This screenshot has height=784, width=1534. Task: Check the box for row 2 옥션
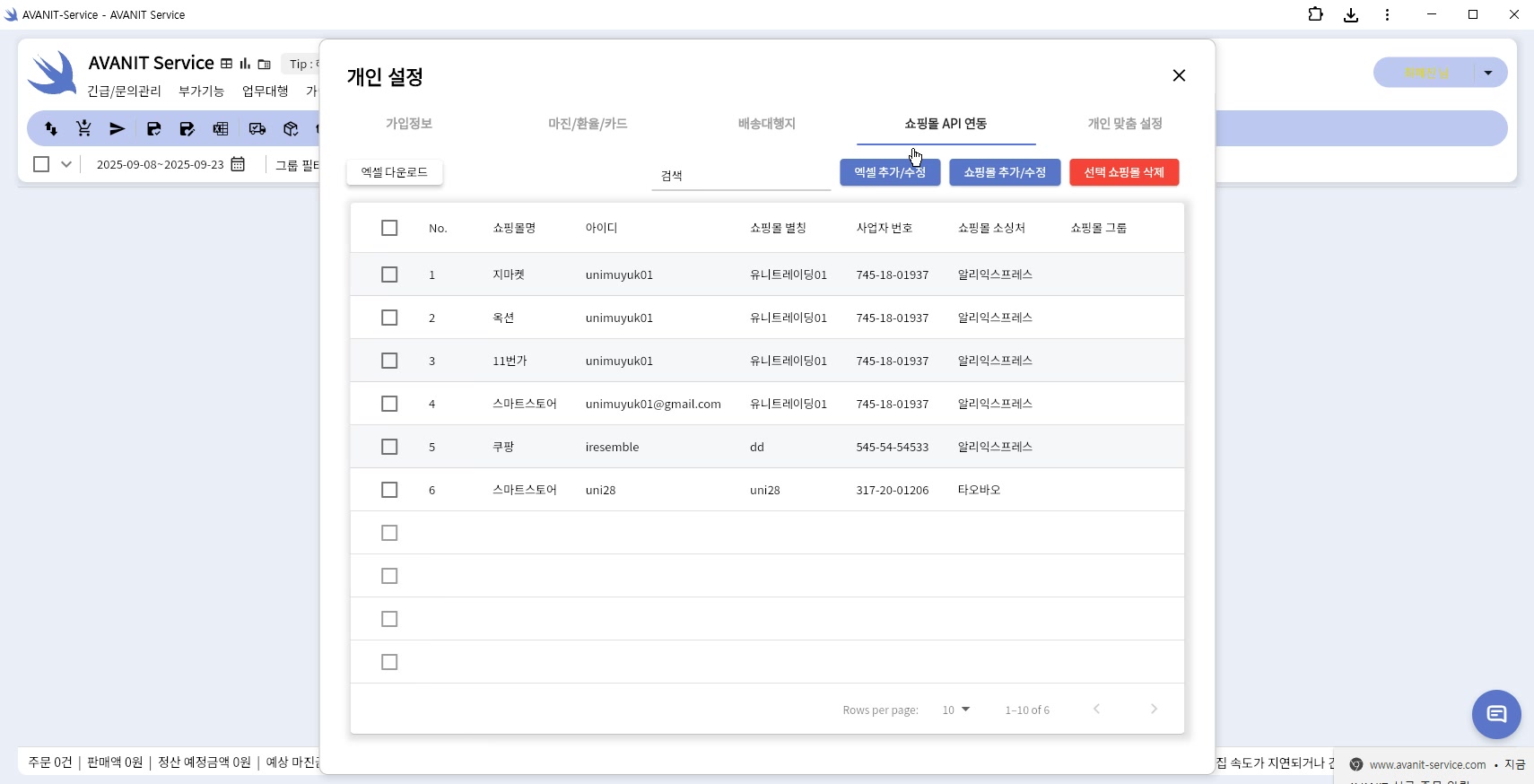(x=389, y=318)
